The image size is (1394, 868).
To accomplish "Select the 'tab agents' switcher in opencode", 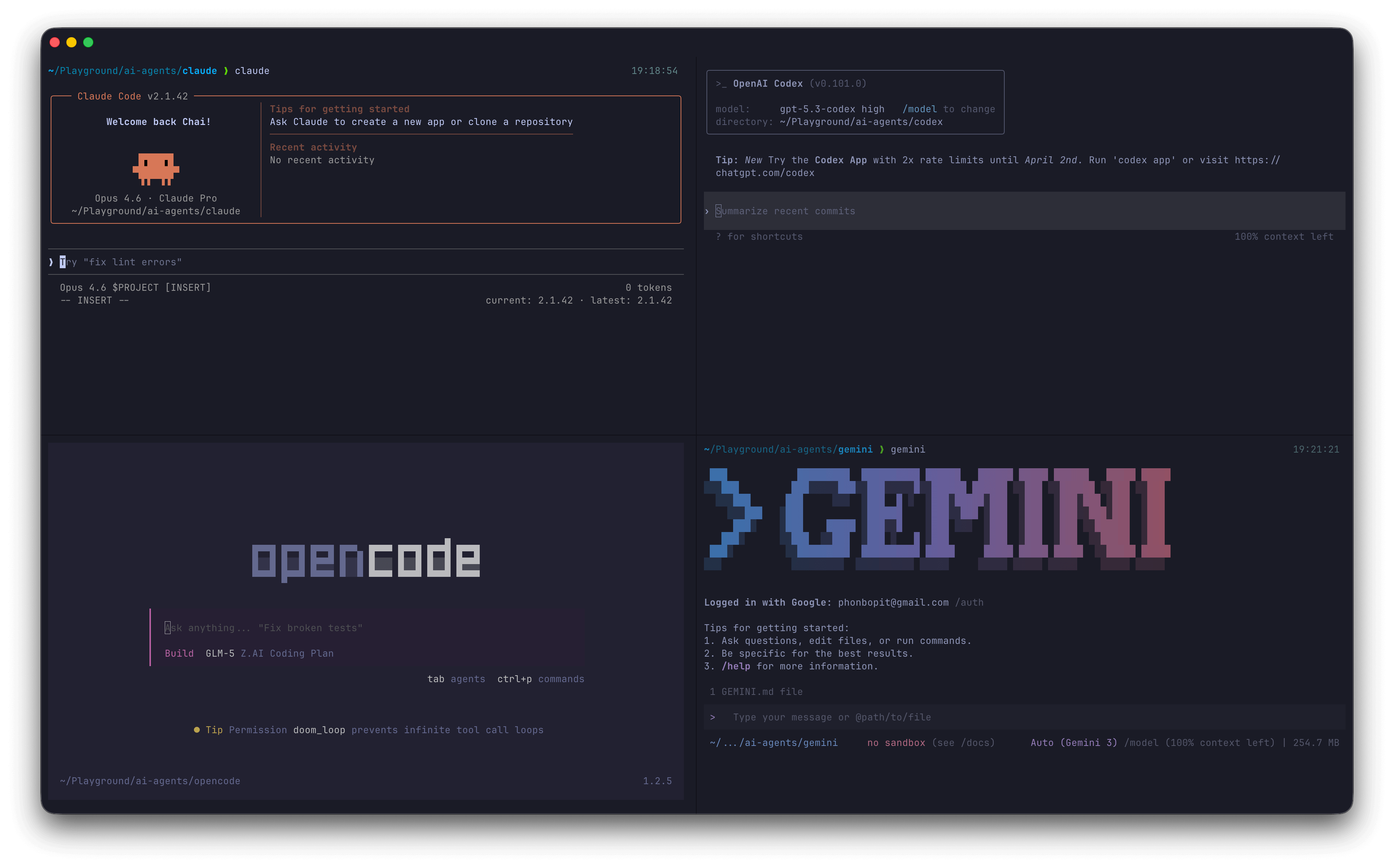I will 456,679.
